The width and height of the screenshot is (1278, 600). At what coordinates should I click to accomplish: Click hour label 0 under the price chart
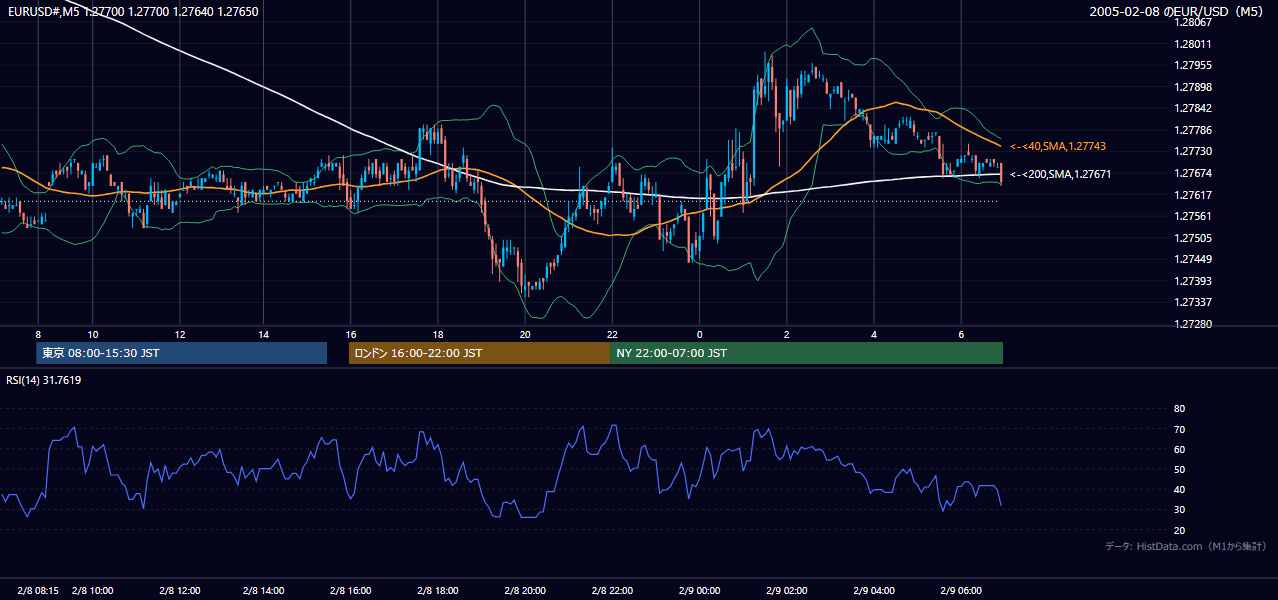coord(700,334)
